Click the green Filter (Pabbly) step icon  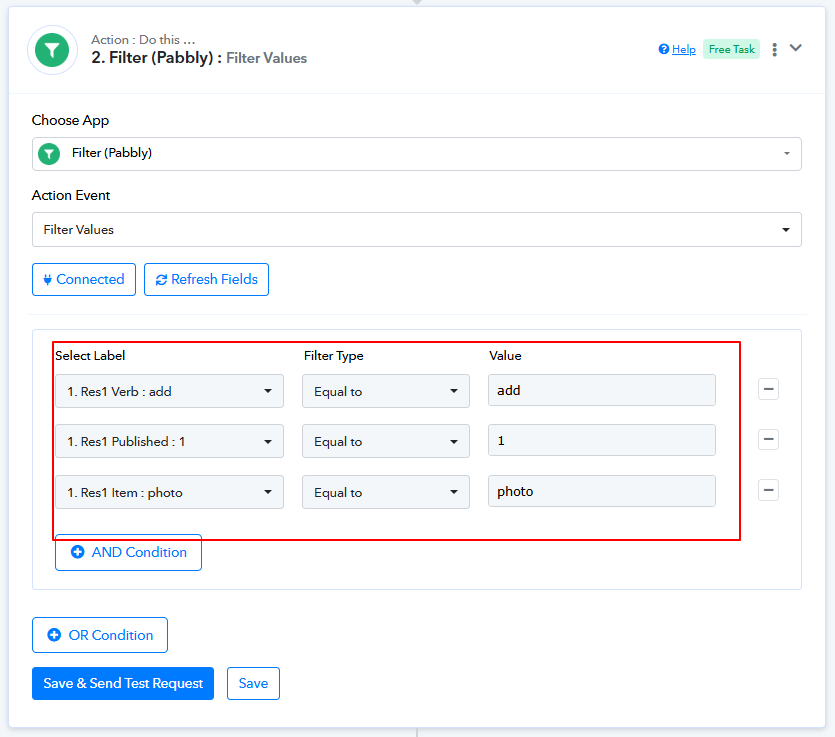[52, 50]
